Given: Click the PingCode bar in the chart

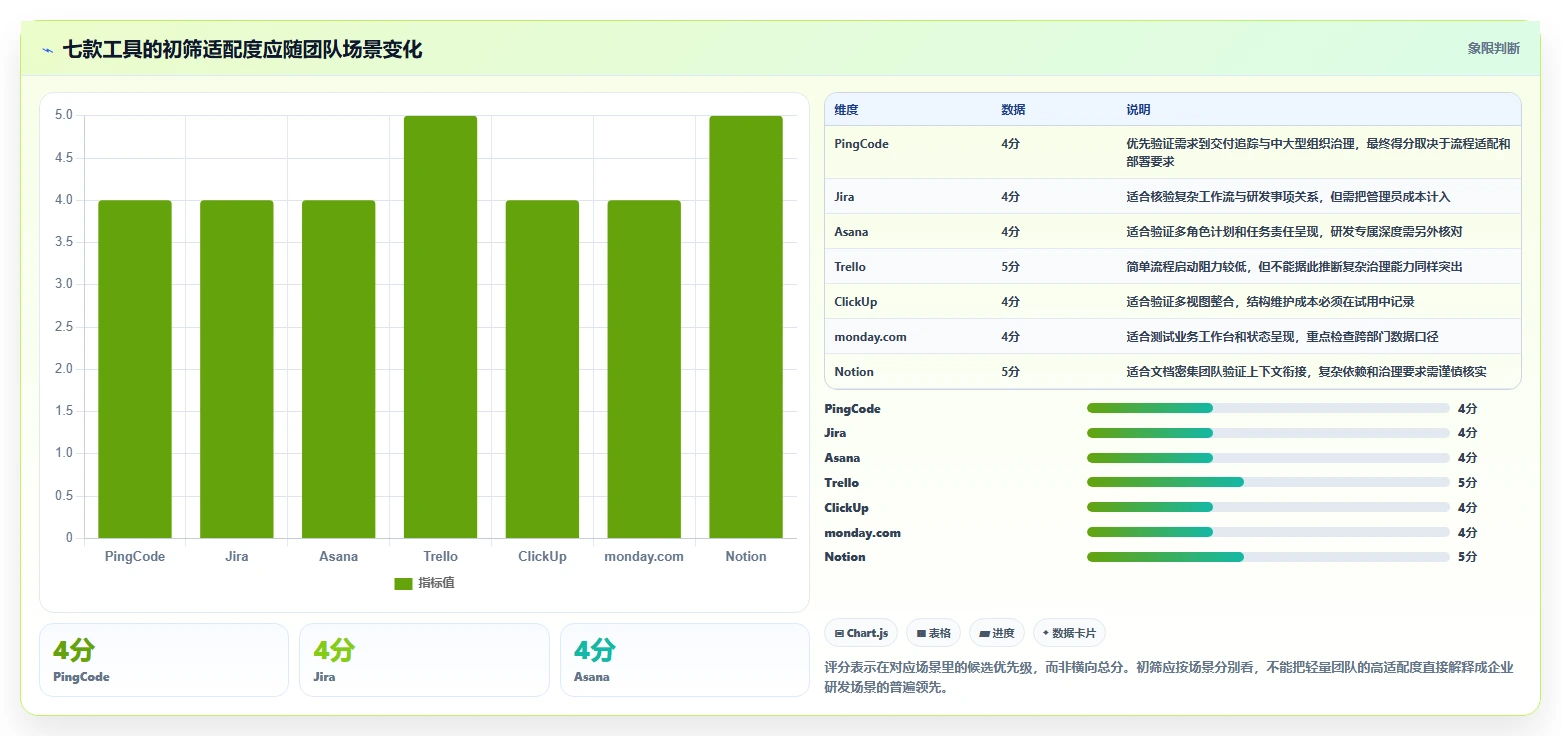Looking at the screenshot, I should pos(135,369).
